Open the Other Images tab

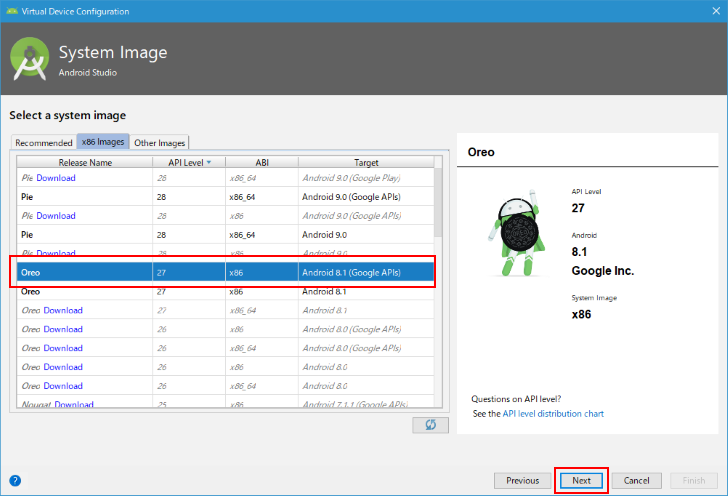pyautogui.click(x=159, y=143)
